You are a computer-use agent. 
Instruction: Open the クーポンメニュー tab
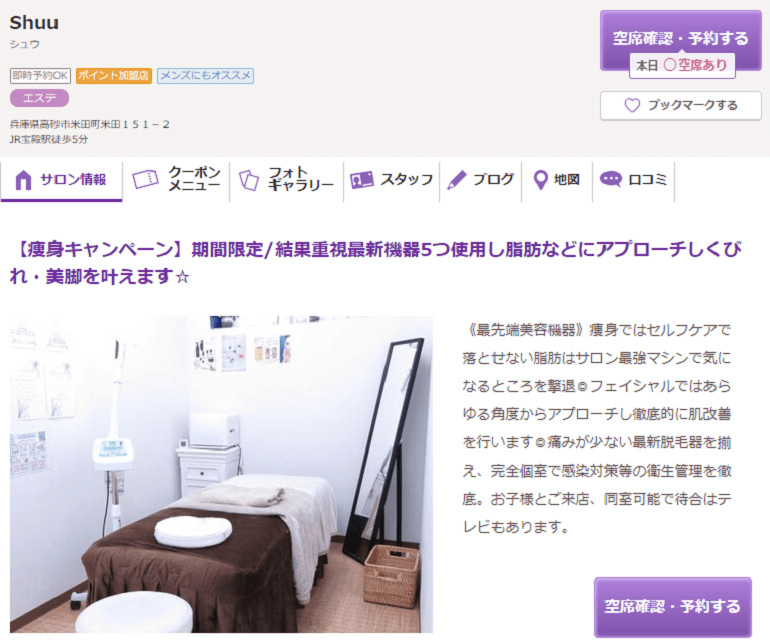[176, 180]
